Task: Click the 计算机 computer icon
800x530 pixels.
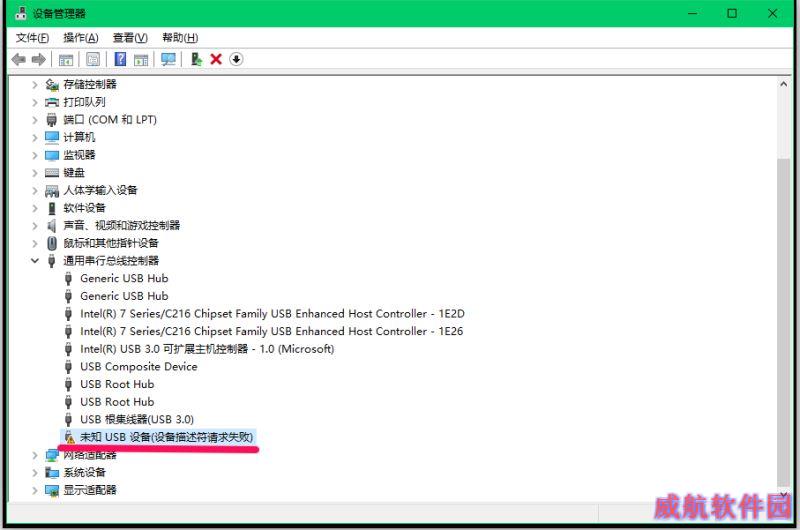Action: [x=52, y=137]
